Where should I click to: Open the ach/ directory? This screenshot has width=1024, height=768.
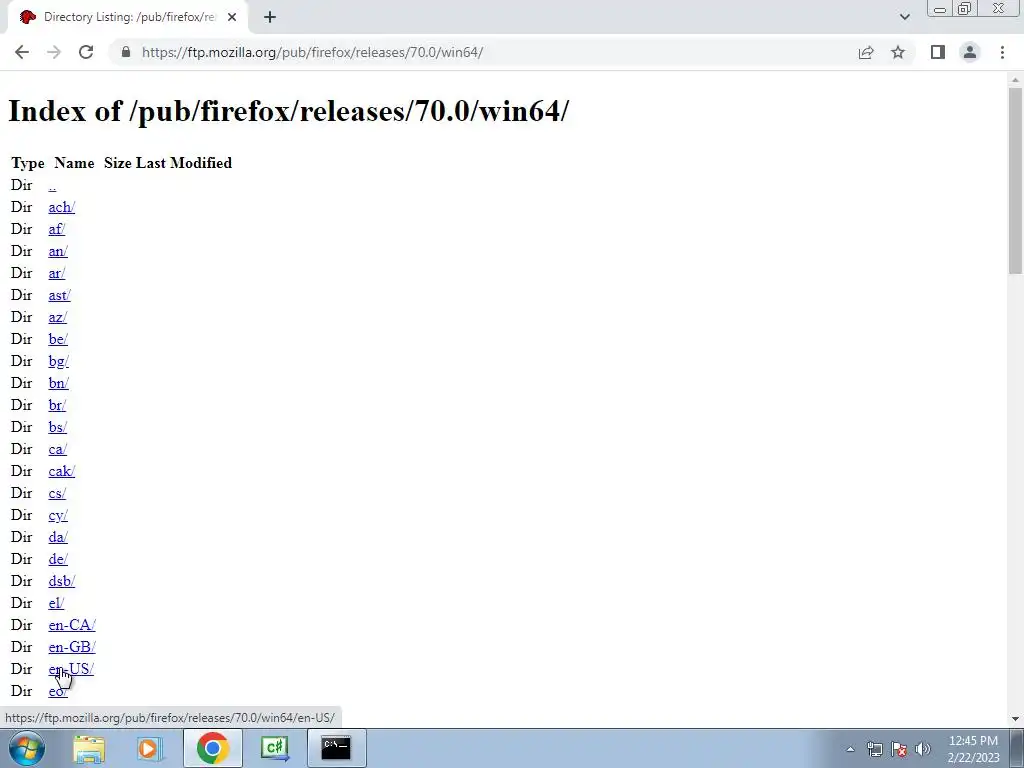coord(61,208)
